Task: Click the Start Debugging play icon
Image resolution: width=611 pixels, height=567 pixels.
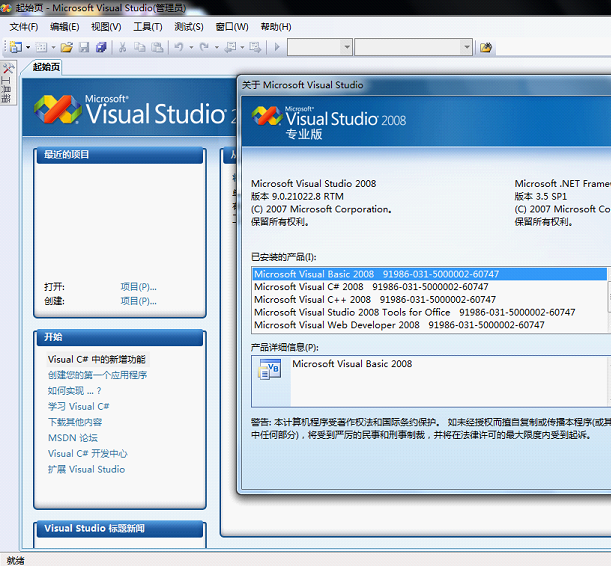Action: tap(277, 48)
